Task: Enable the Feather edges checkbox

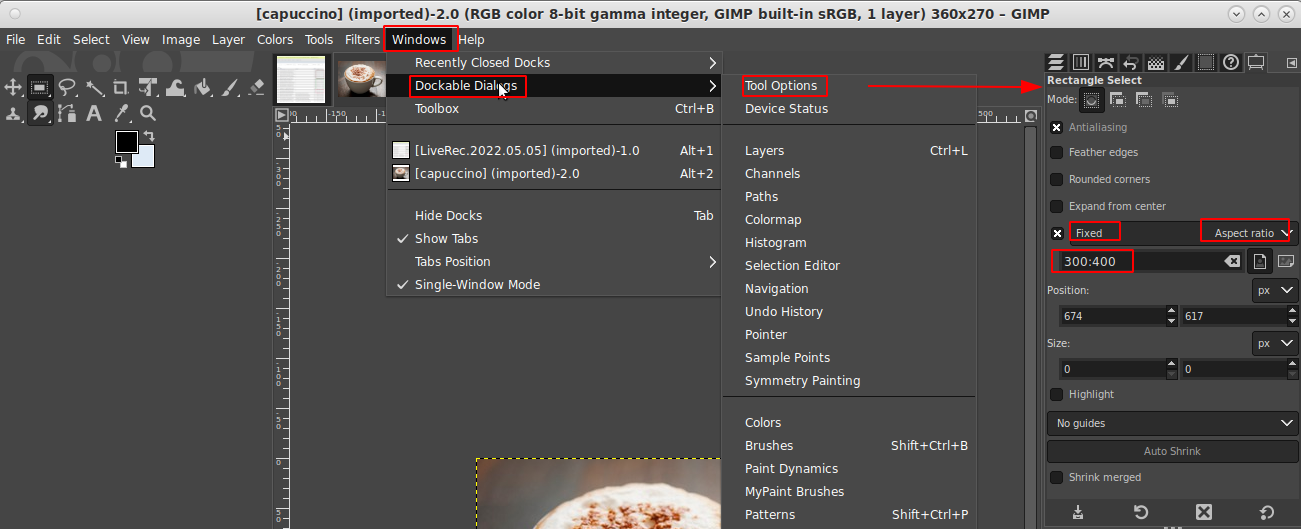Action: (1056, 153)
